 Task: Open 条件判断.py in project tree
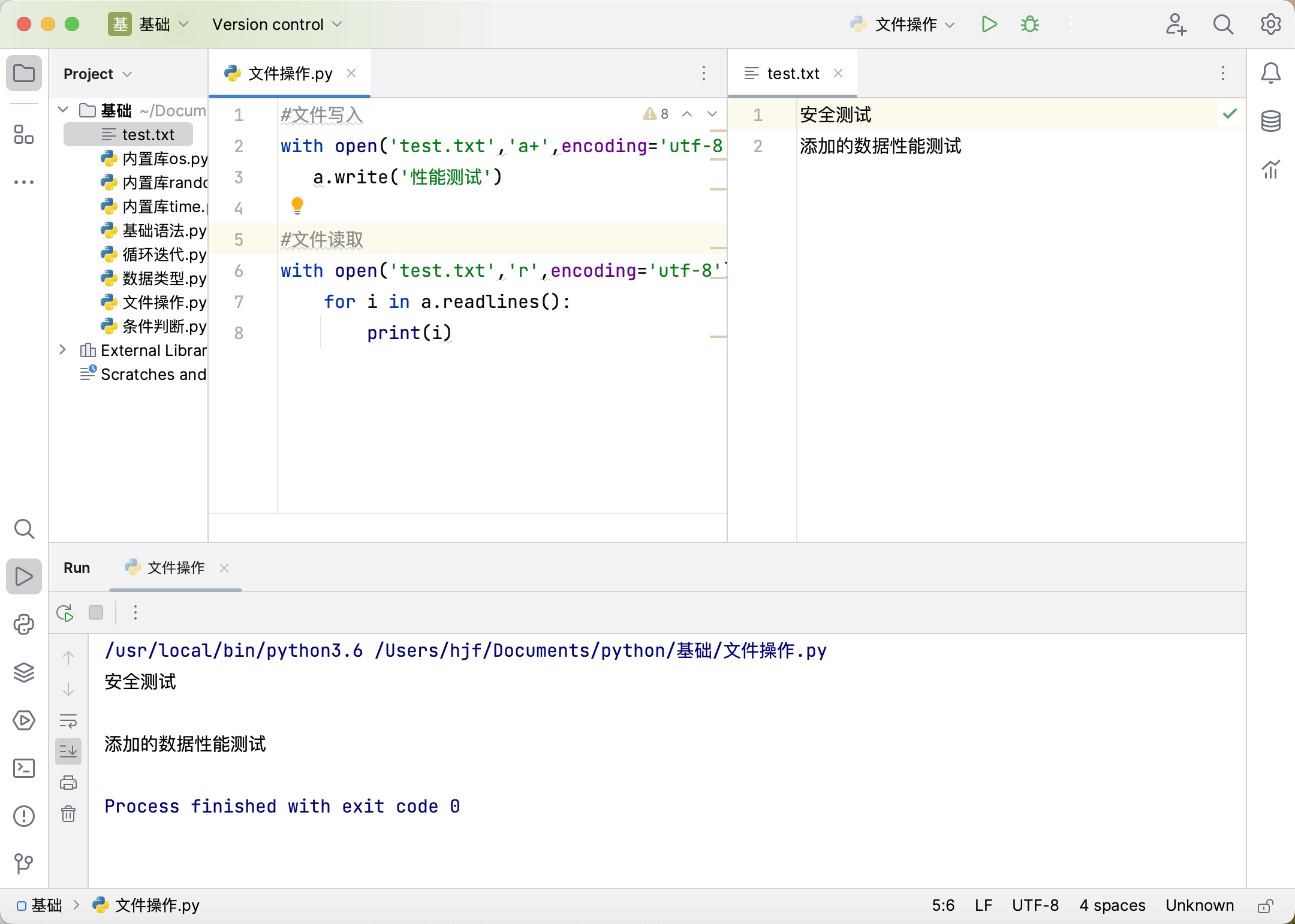click(153, 326)
